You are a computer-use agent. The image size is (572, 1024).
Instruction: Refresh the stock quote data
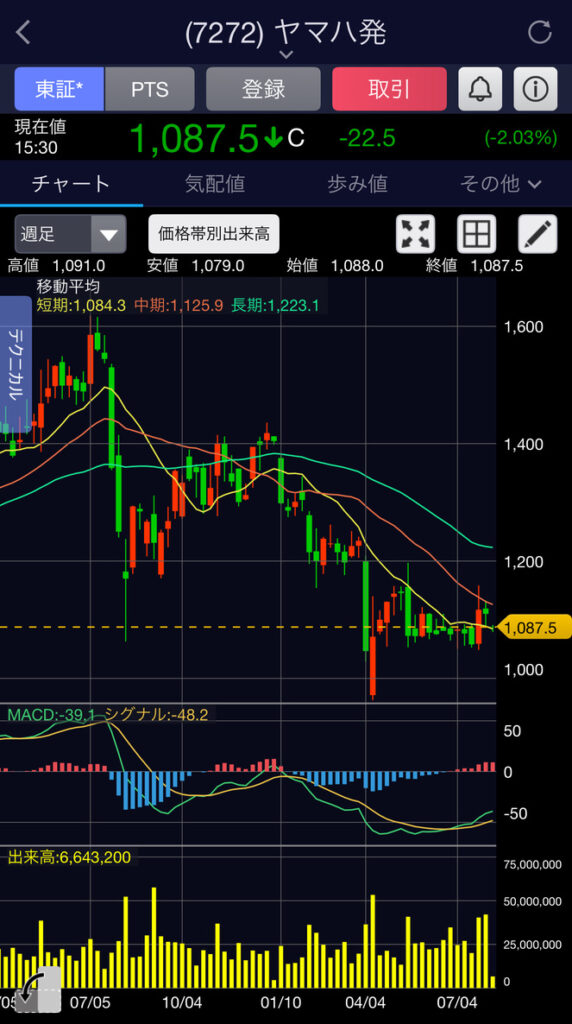[x=539, y=33]
